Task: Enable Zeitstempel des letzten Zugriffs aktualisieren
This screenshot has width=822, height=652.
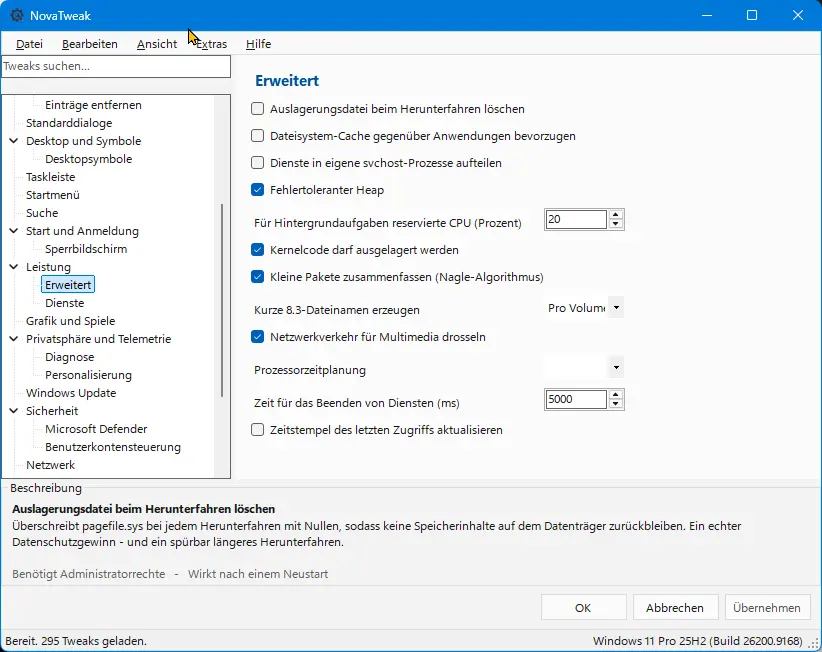Action: [x=257, y=430]
